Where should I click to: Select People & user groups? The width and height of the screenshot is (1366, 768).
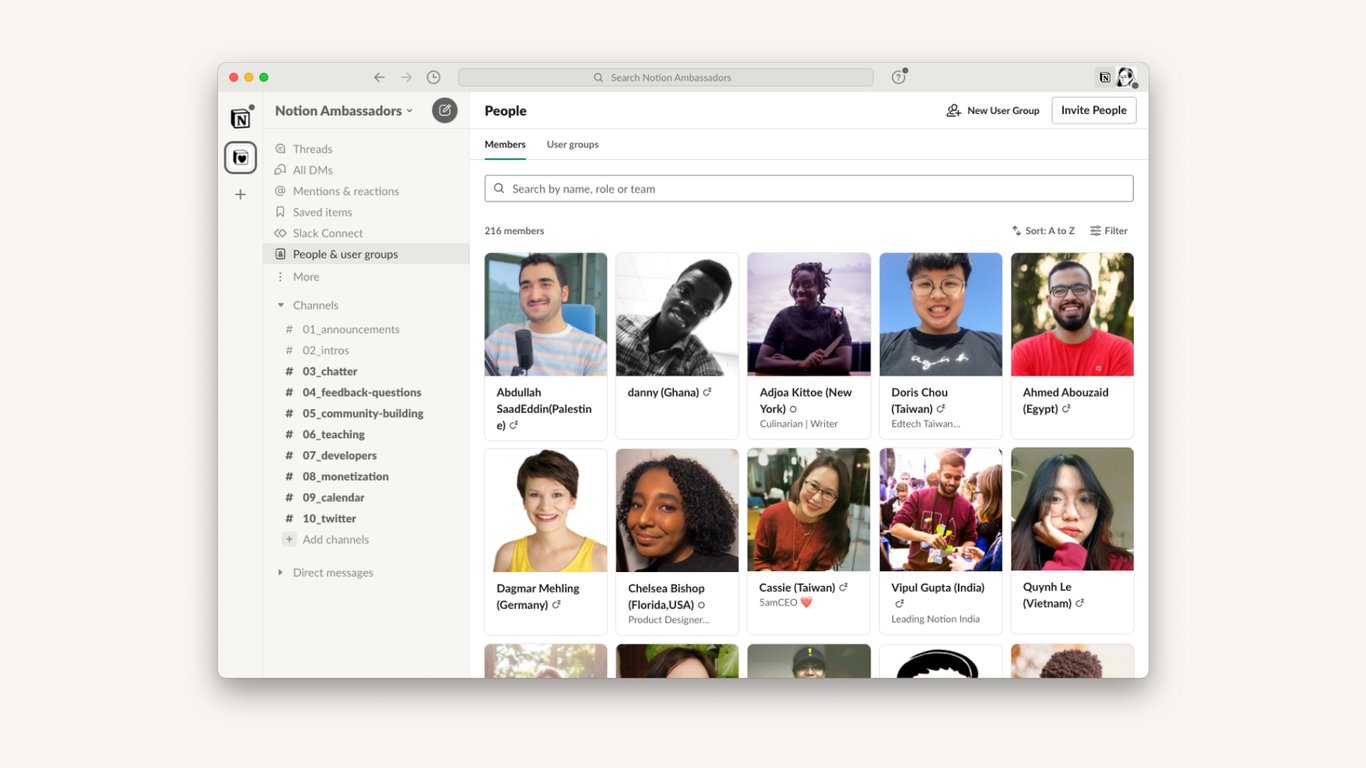pyautogui.click(x=345, y=253)
